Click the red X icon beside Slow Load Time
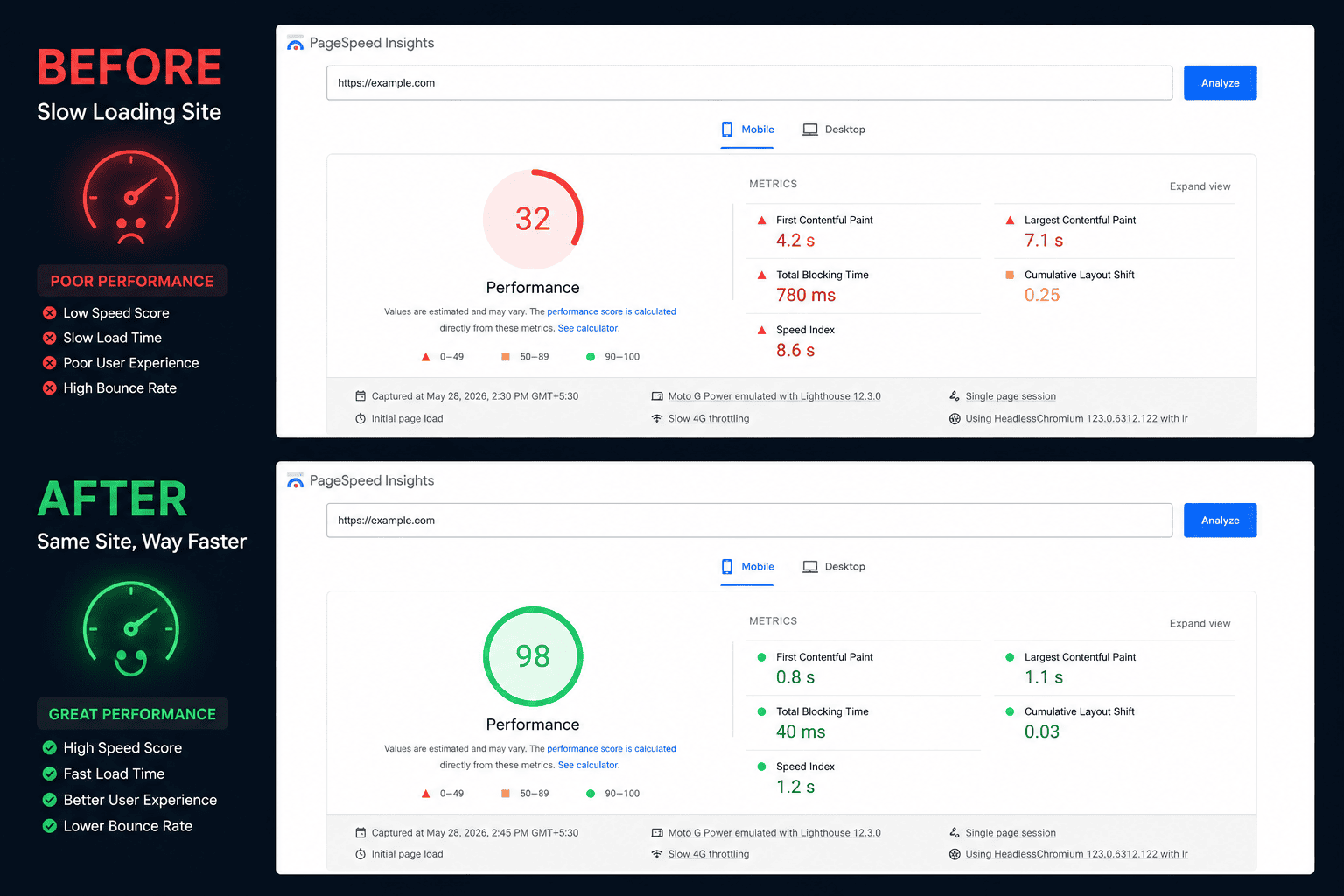Screen dimensions: 1344x896 point(50,338)
